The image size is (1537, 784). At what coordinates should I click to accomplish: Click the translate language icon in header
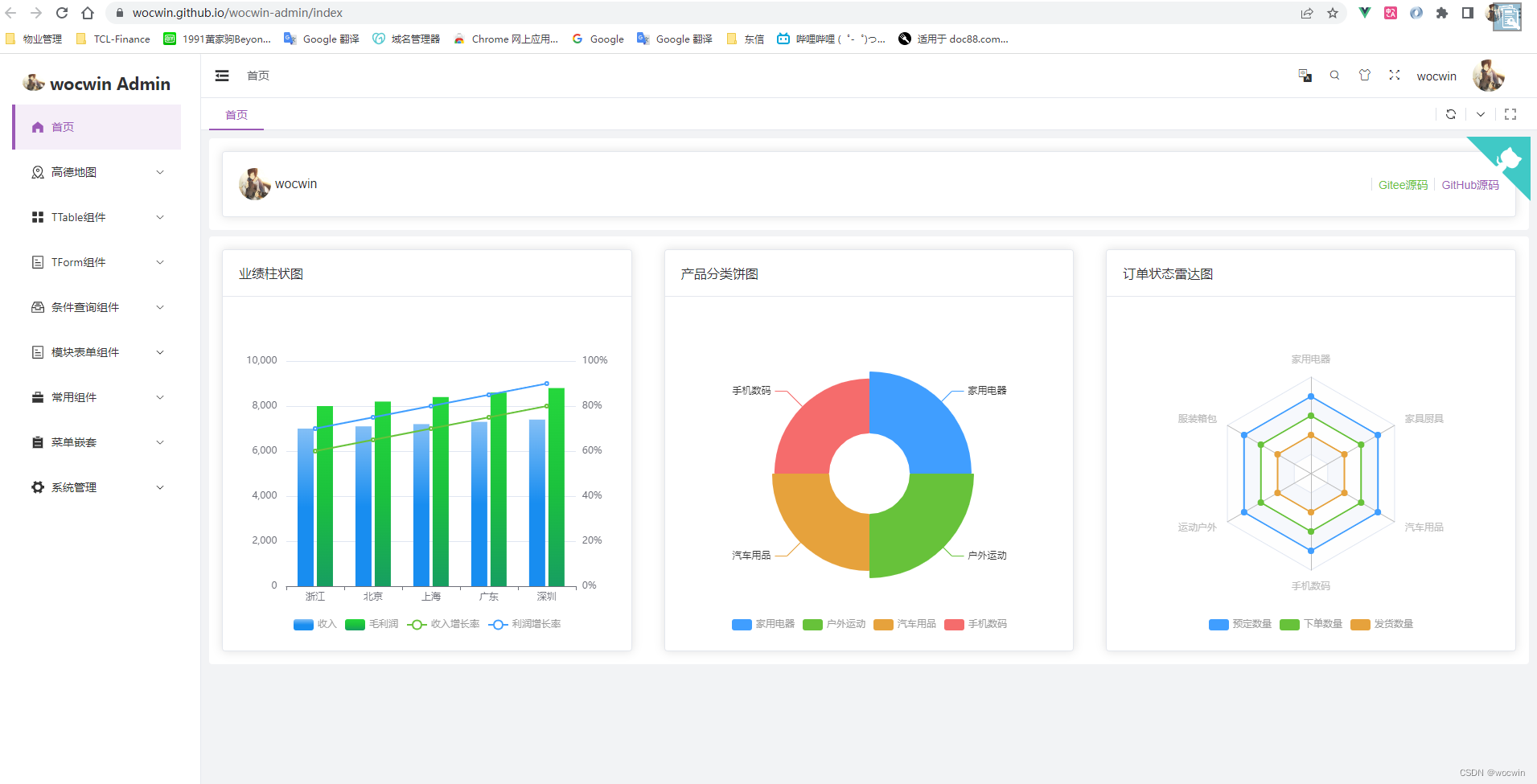pyautogui.click(x=1305, y=76)
